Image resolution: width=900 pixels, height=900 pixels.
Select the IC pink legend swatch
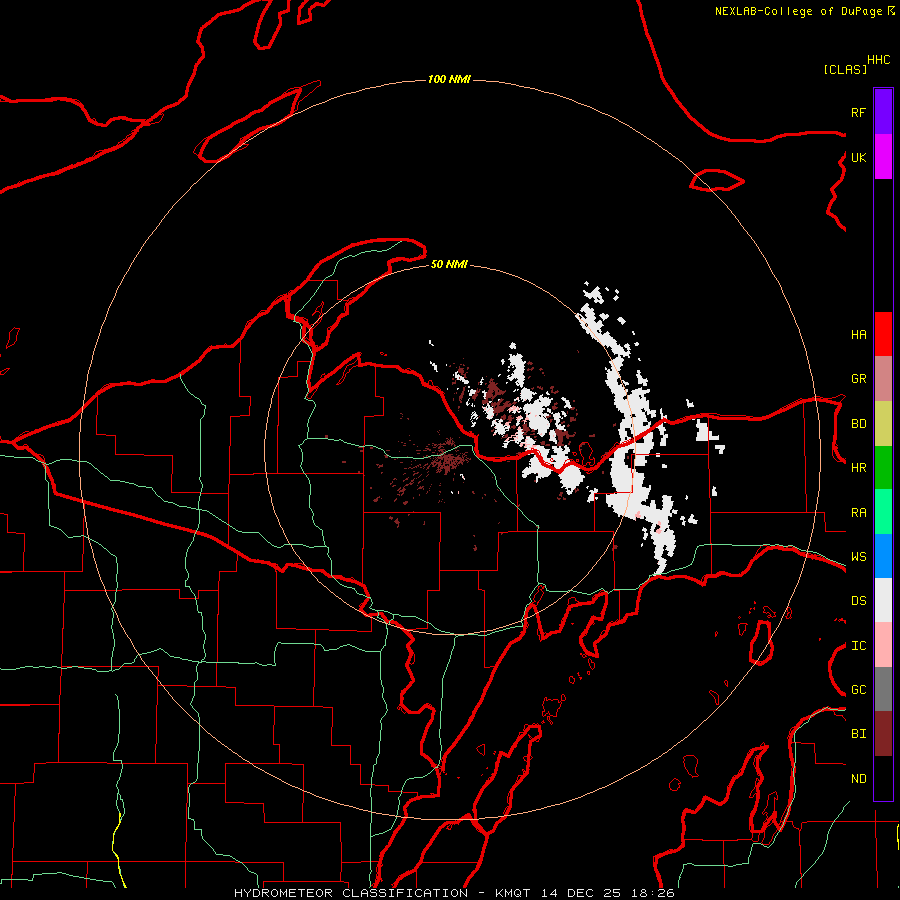(883, 645)
